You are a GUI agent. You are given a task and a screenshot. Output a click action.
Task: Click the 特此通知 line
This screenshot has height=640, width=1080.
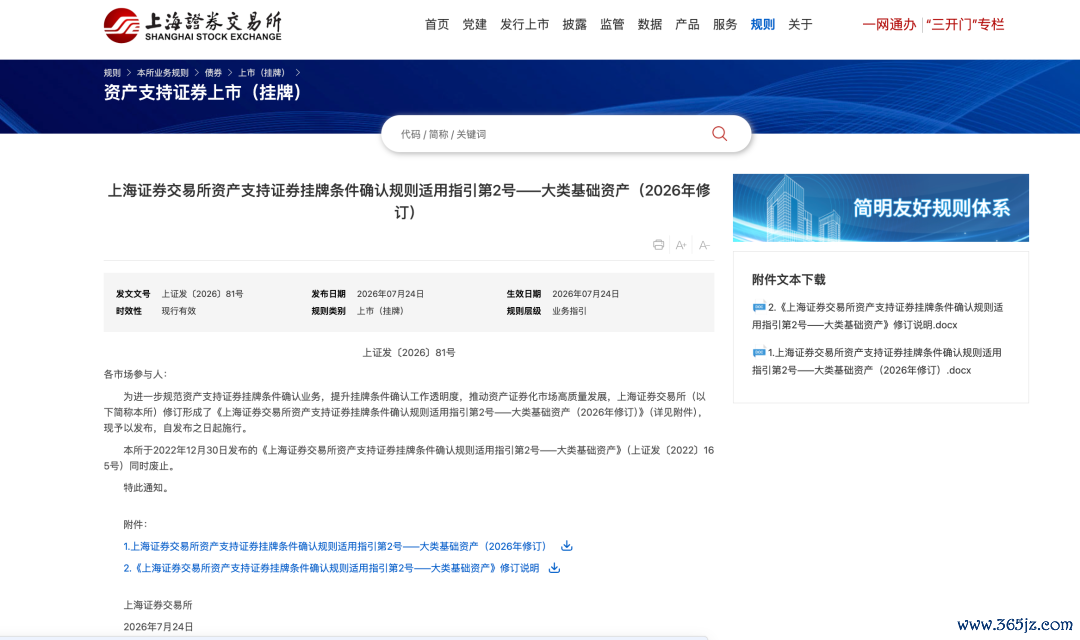pyautogui.click(x=146, y=487)
